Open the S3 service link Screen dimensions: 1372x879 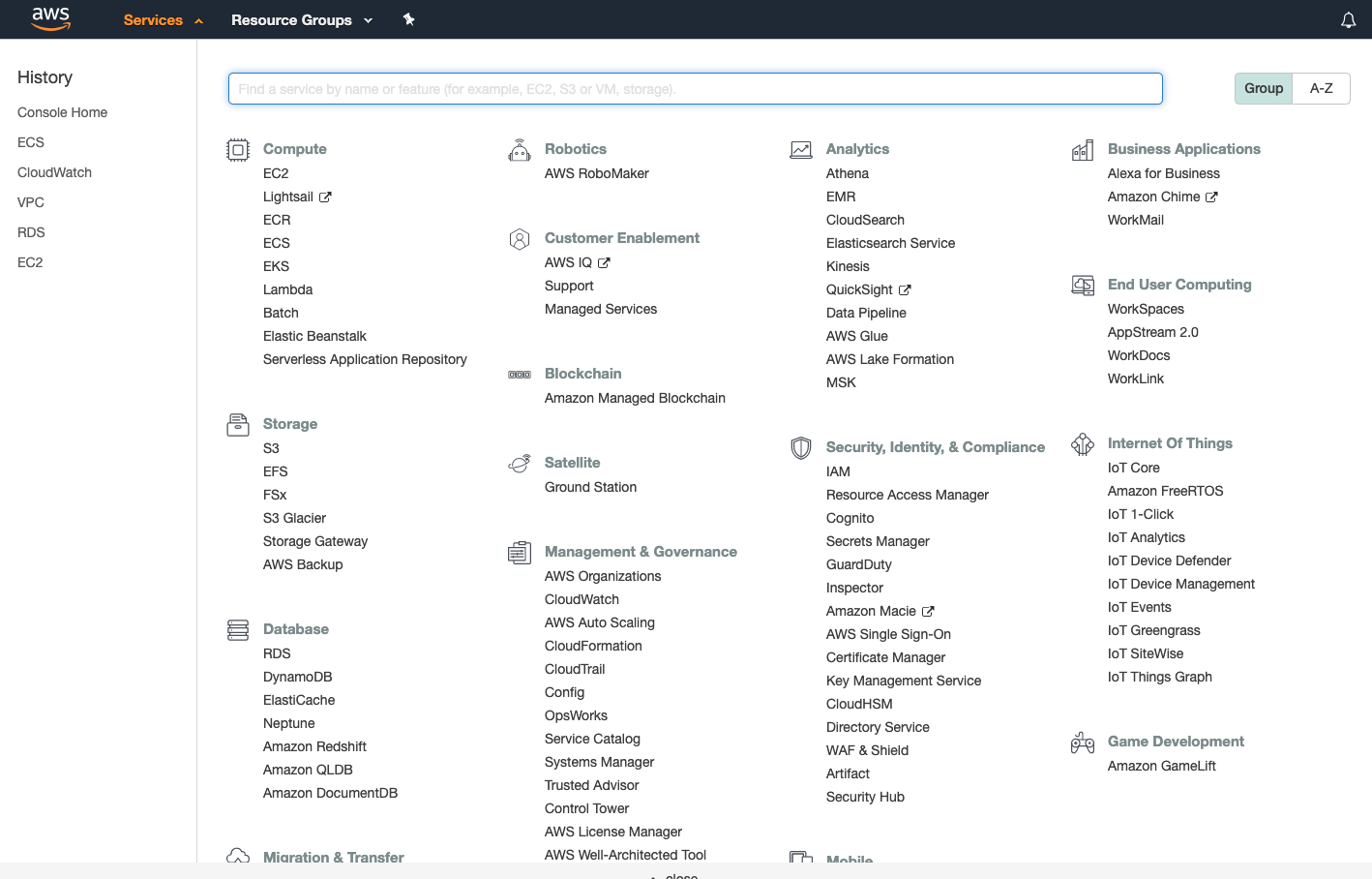click(x=271, y=448)
